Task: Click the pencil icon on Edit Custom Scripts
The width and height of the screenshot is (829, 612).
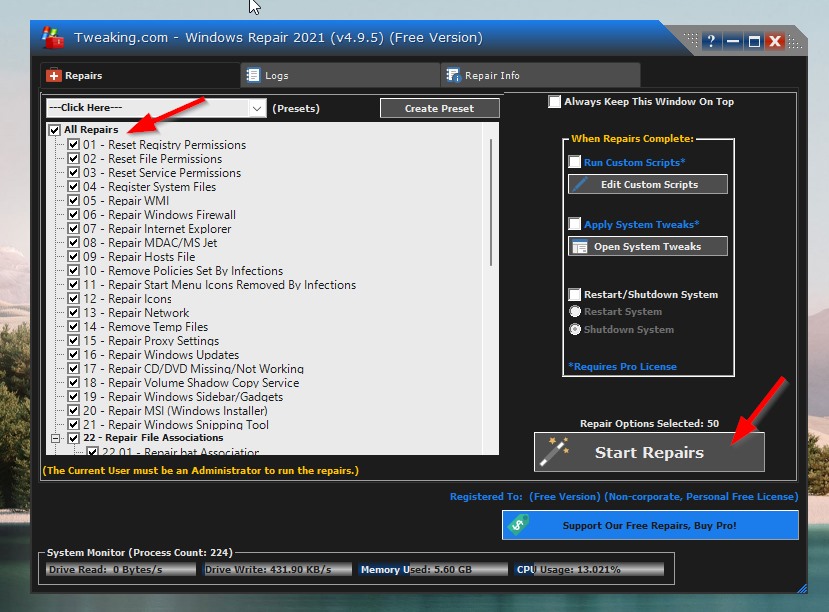Action: (x=580, y=184)
